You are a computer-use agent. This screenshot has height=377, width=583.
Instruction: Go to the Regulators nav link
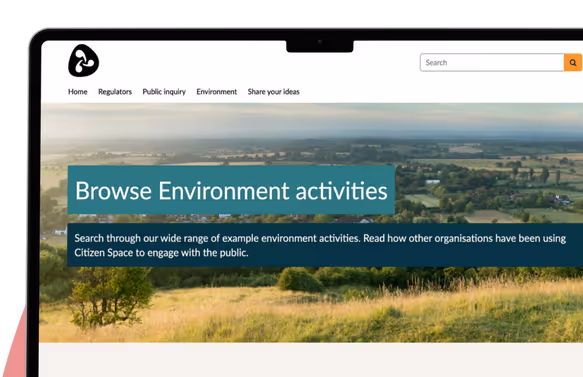[115, 92]
